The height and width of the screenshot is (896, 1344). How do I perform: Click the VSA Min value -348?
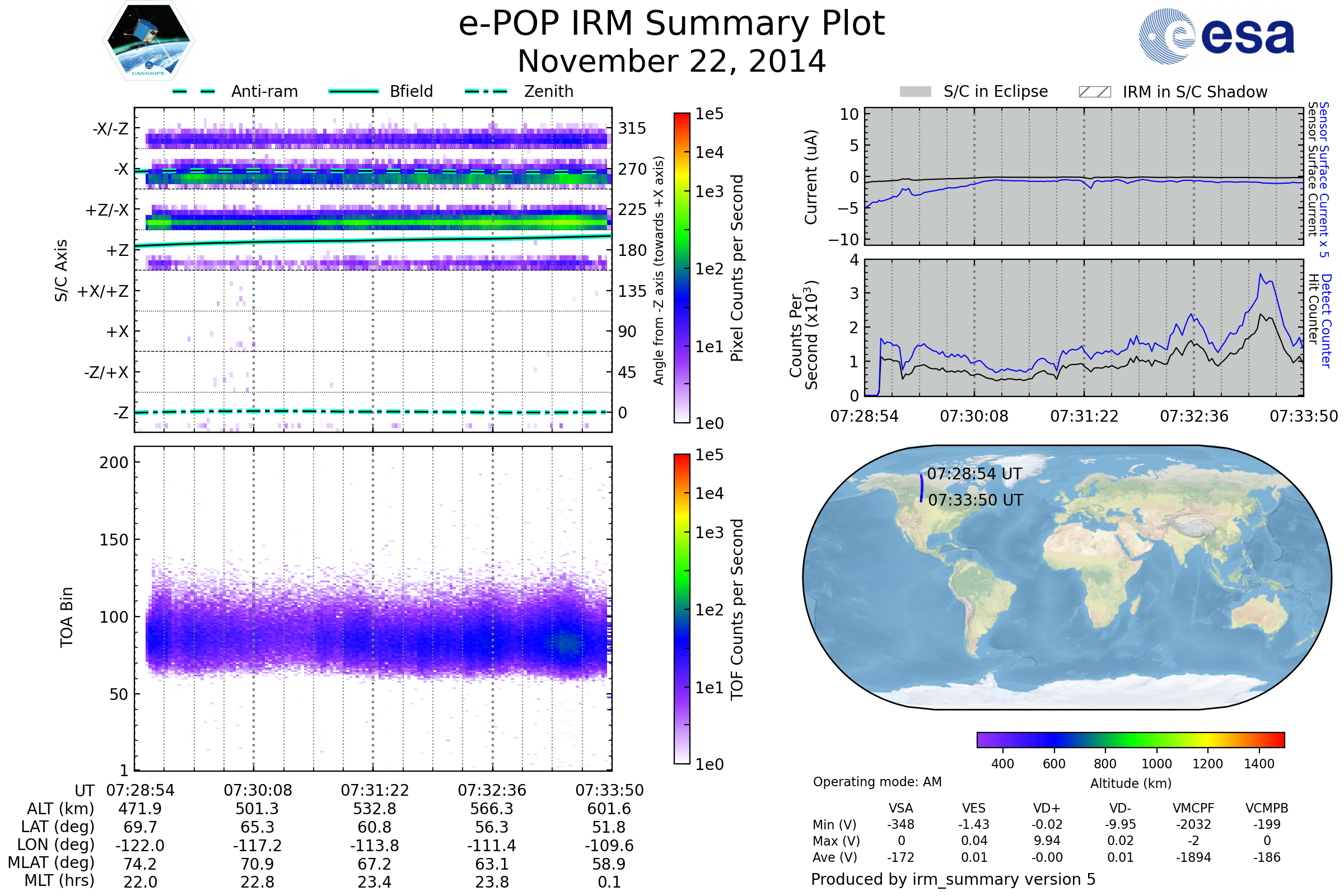pyautogui.click(x=900, y=824)
